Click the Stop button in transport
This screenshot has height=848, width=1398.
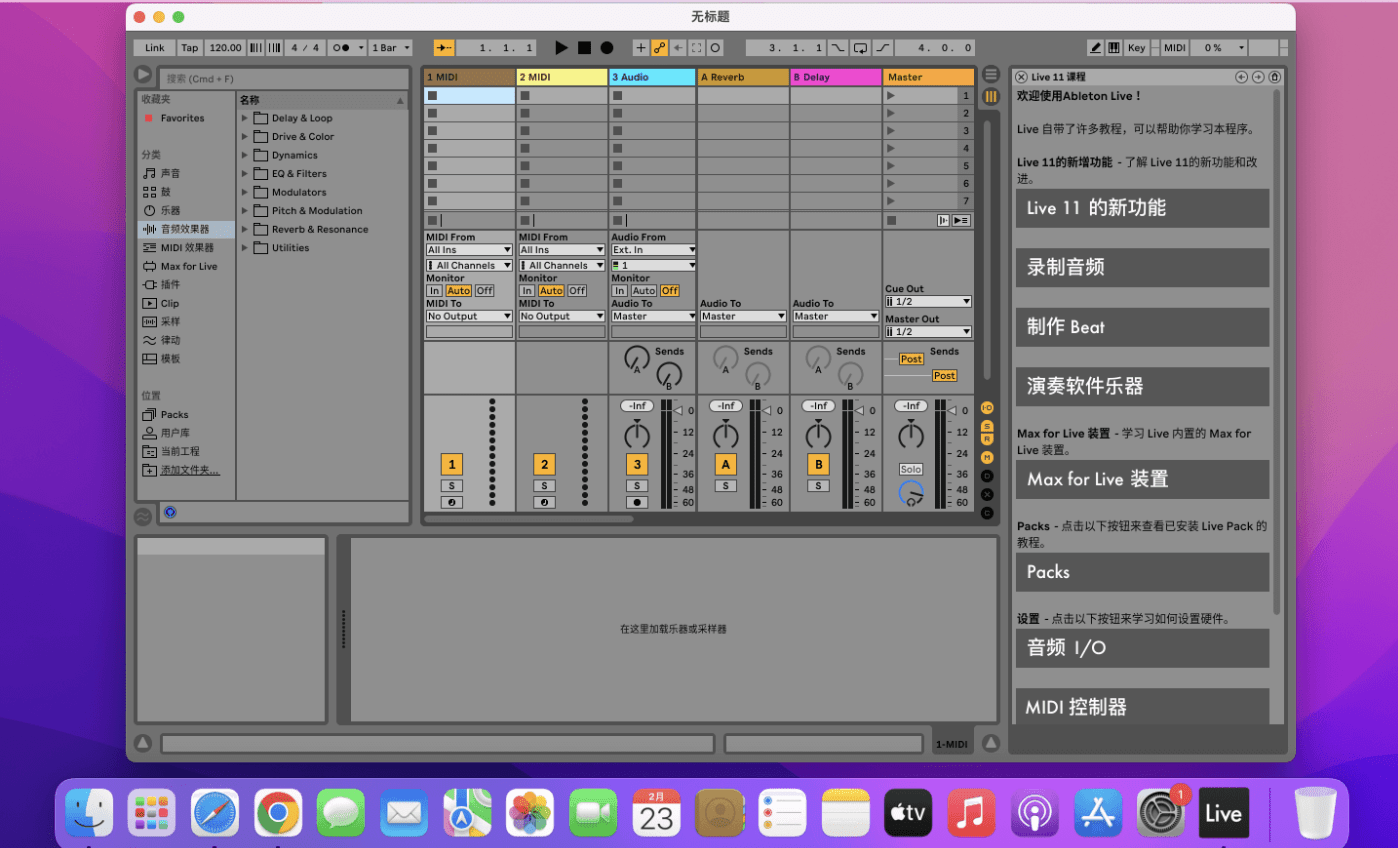(584, 48)
